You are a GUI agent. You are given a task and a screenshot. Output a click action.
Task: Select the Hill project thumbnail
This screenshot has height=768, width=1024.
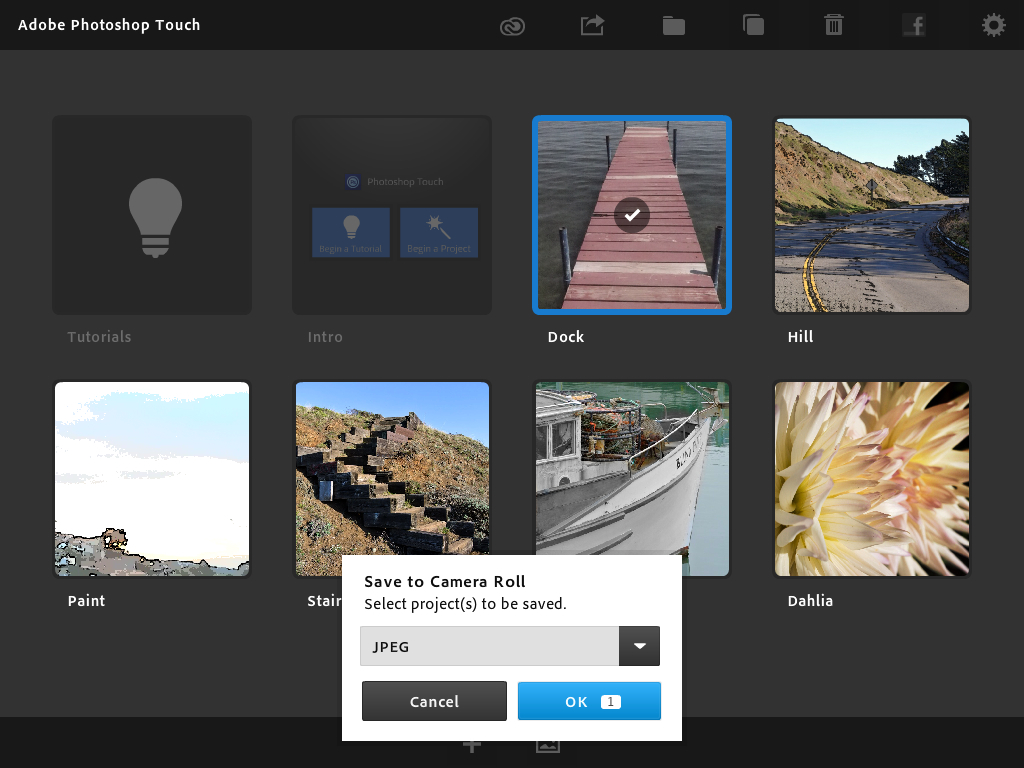click(872, 215)
